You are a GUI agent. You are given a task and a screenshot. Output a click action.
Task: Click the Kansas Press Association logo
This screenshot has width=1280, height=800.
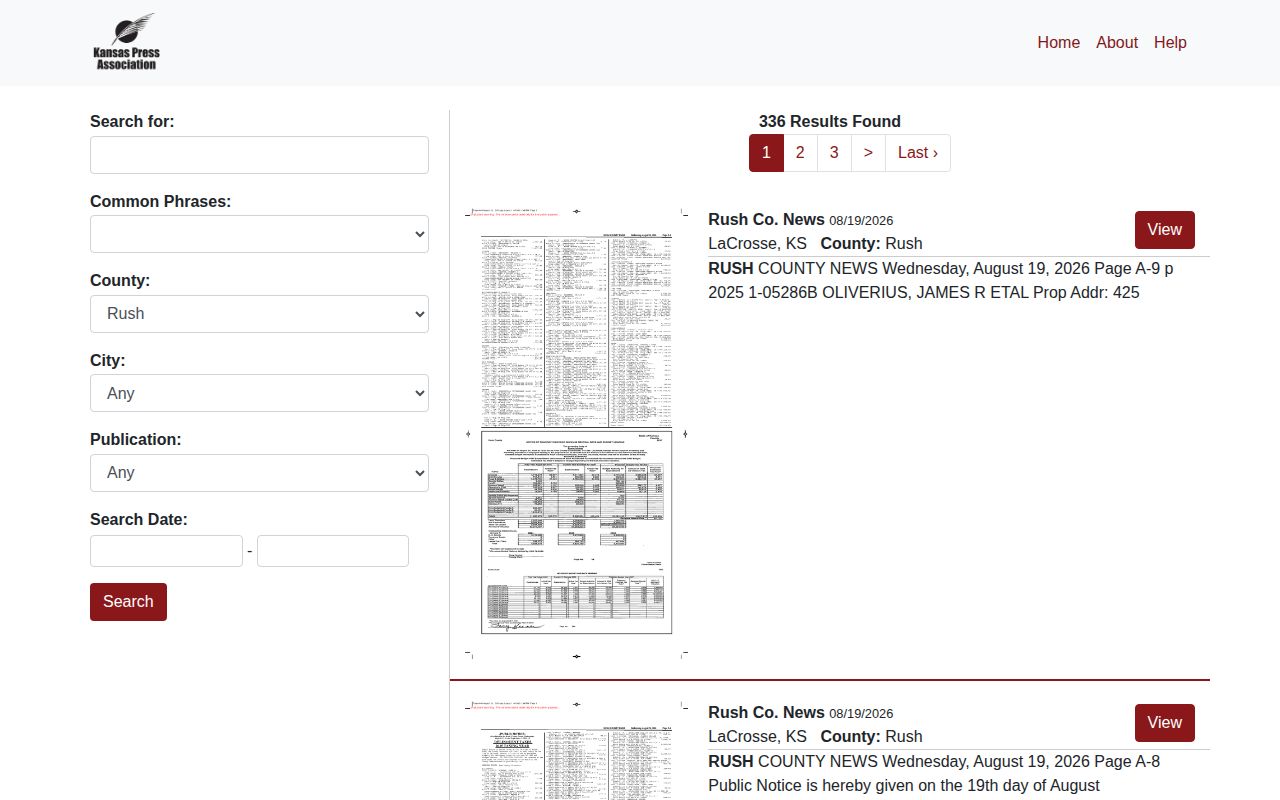(126, 42)
